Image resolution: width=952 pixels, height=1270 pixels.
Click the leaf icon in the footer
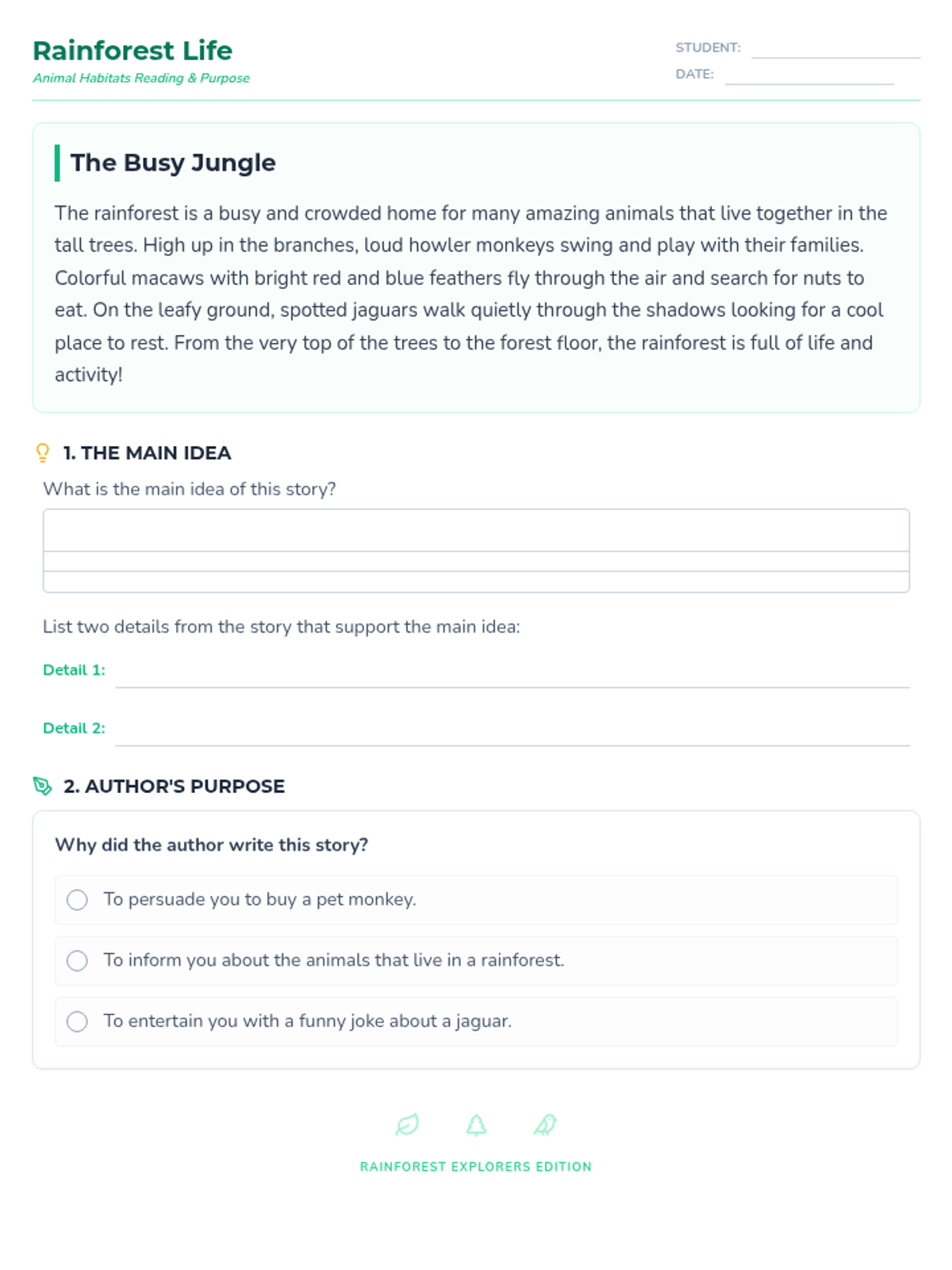point(407,1124)
